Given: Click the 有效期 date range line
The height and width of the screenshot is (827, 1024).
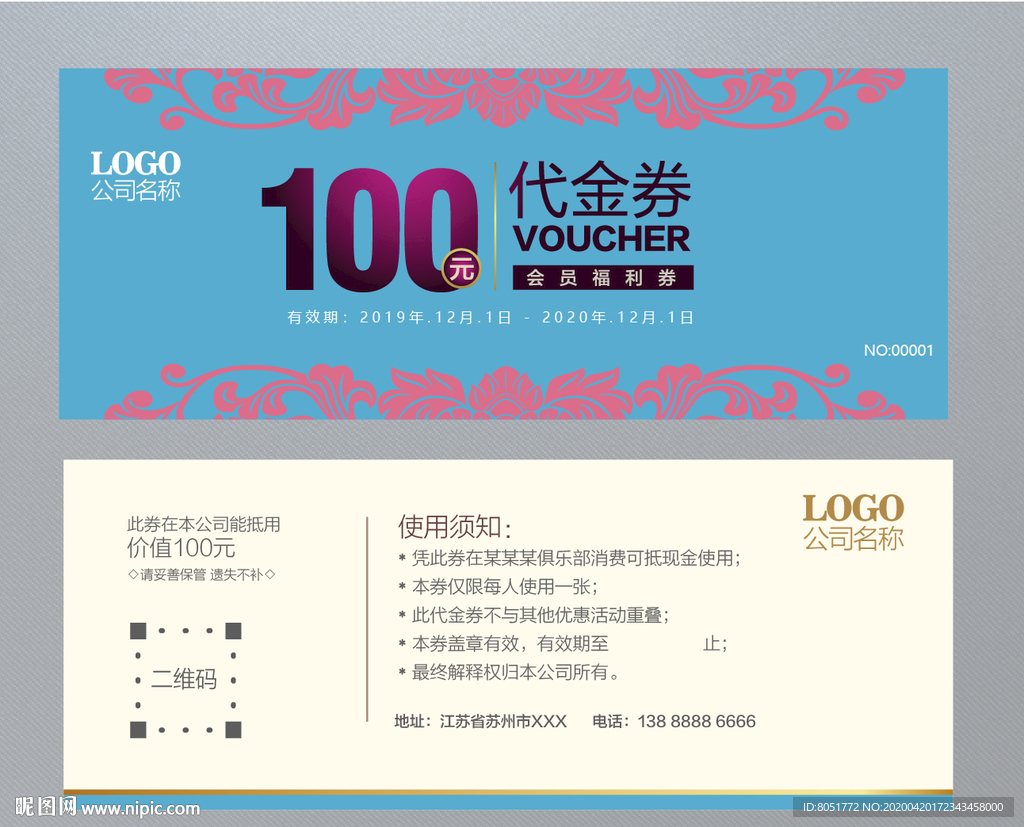Looking at the screenshot, I should pos(490,317).
